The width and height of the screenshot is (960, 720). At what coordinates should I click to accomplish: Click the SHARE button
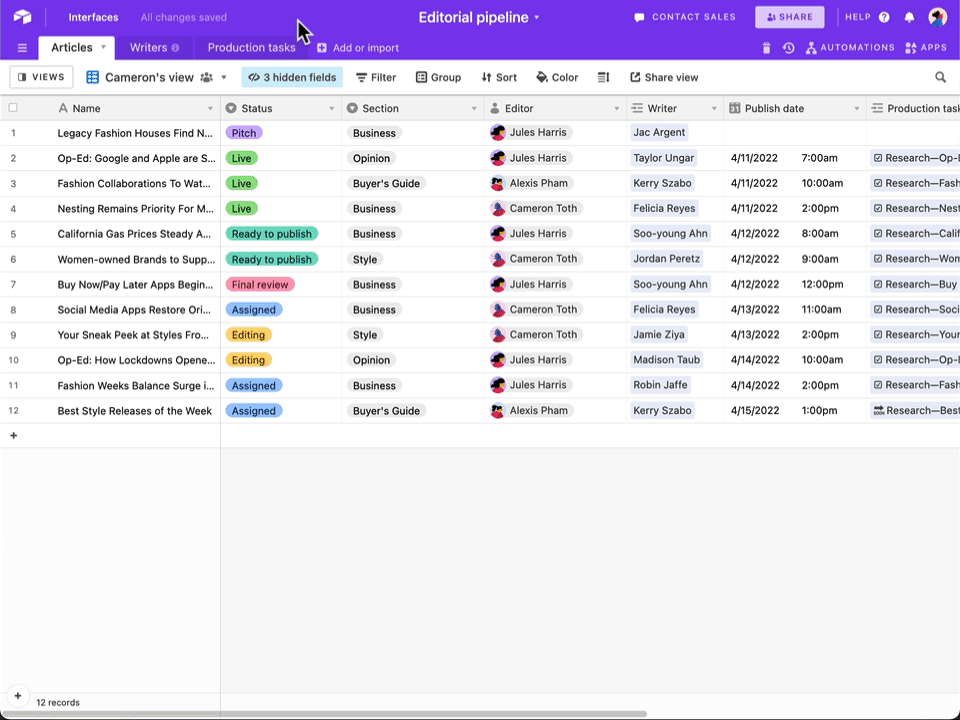point(790,17)
